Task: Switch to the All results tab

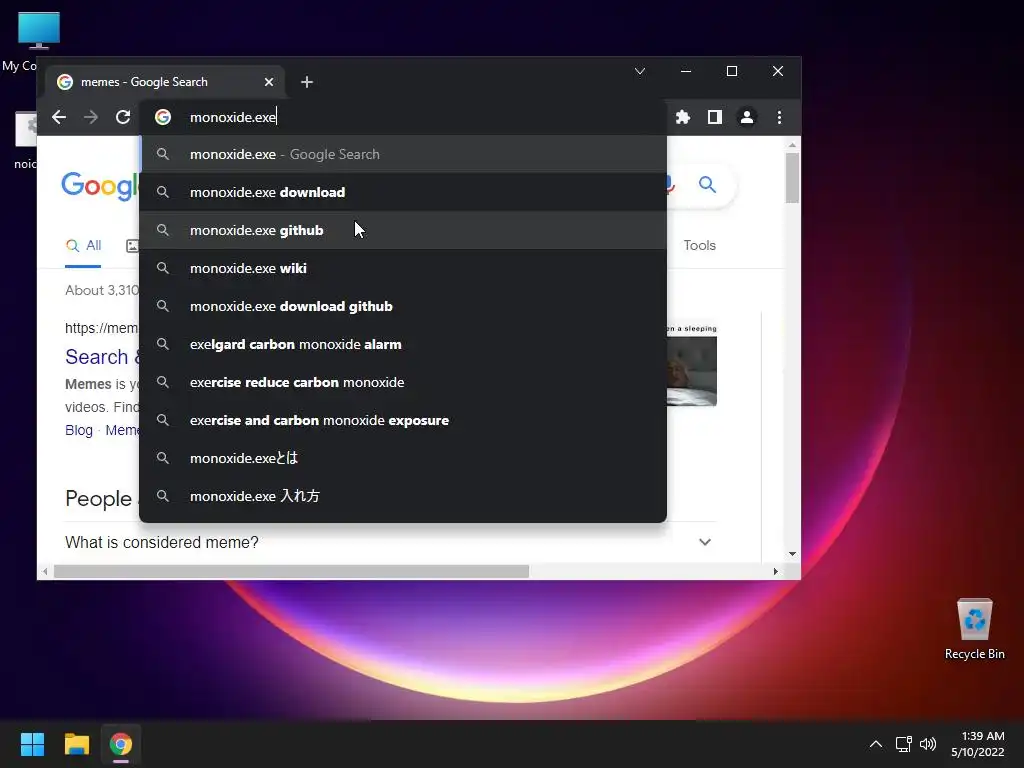Action: click(x=83, y=246)
